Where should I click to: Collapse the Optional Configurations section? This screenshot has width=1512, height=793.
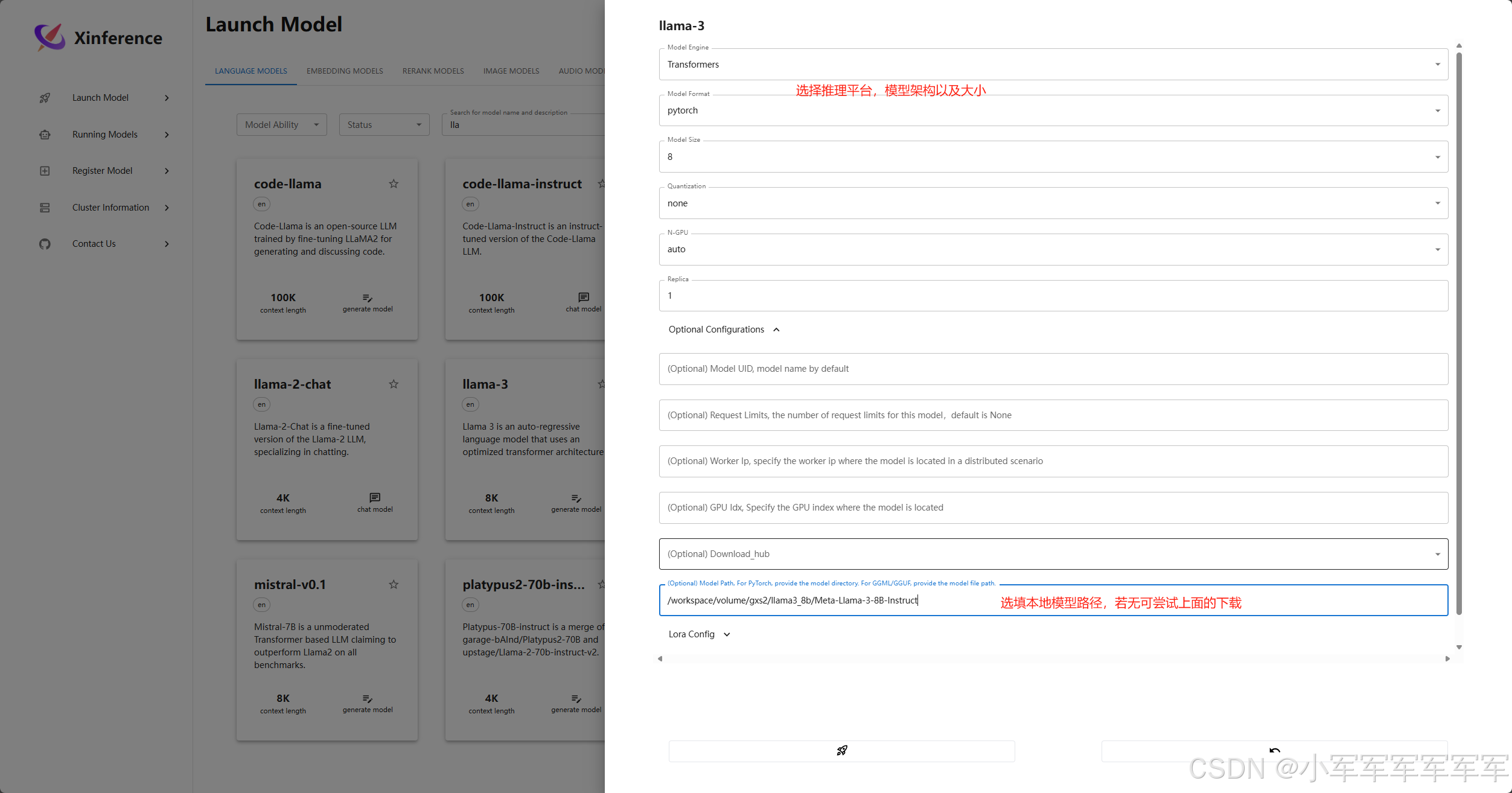pyautogui.click(x=724, y=330)
